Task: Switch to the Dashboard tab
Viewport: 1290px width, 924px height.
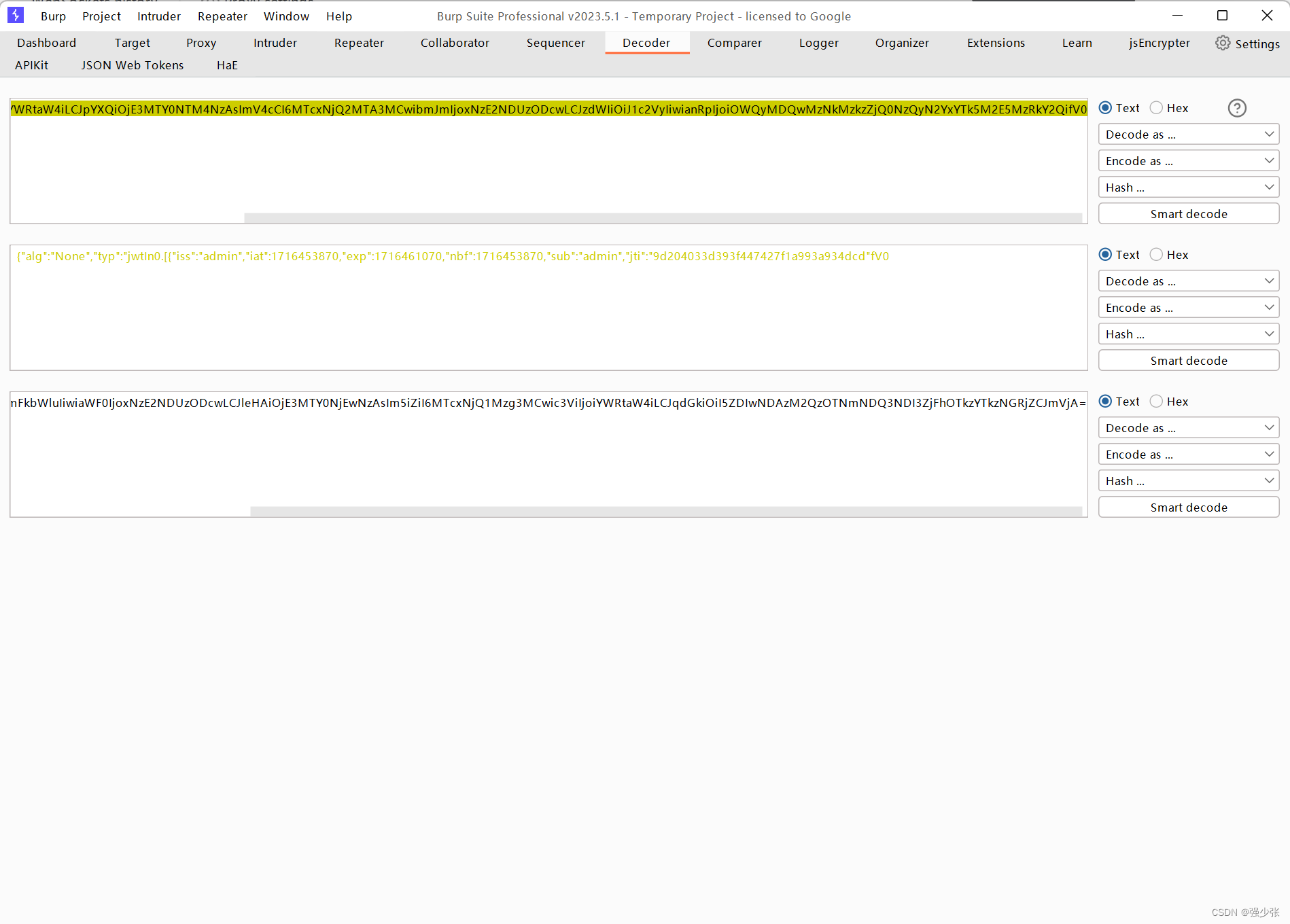Action: (46, 43)
